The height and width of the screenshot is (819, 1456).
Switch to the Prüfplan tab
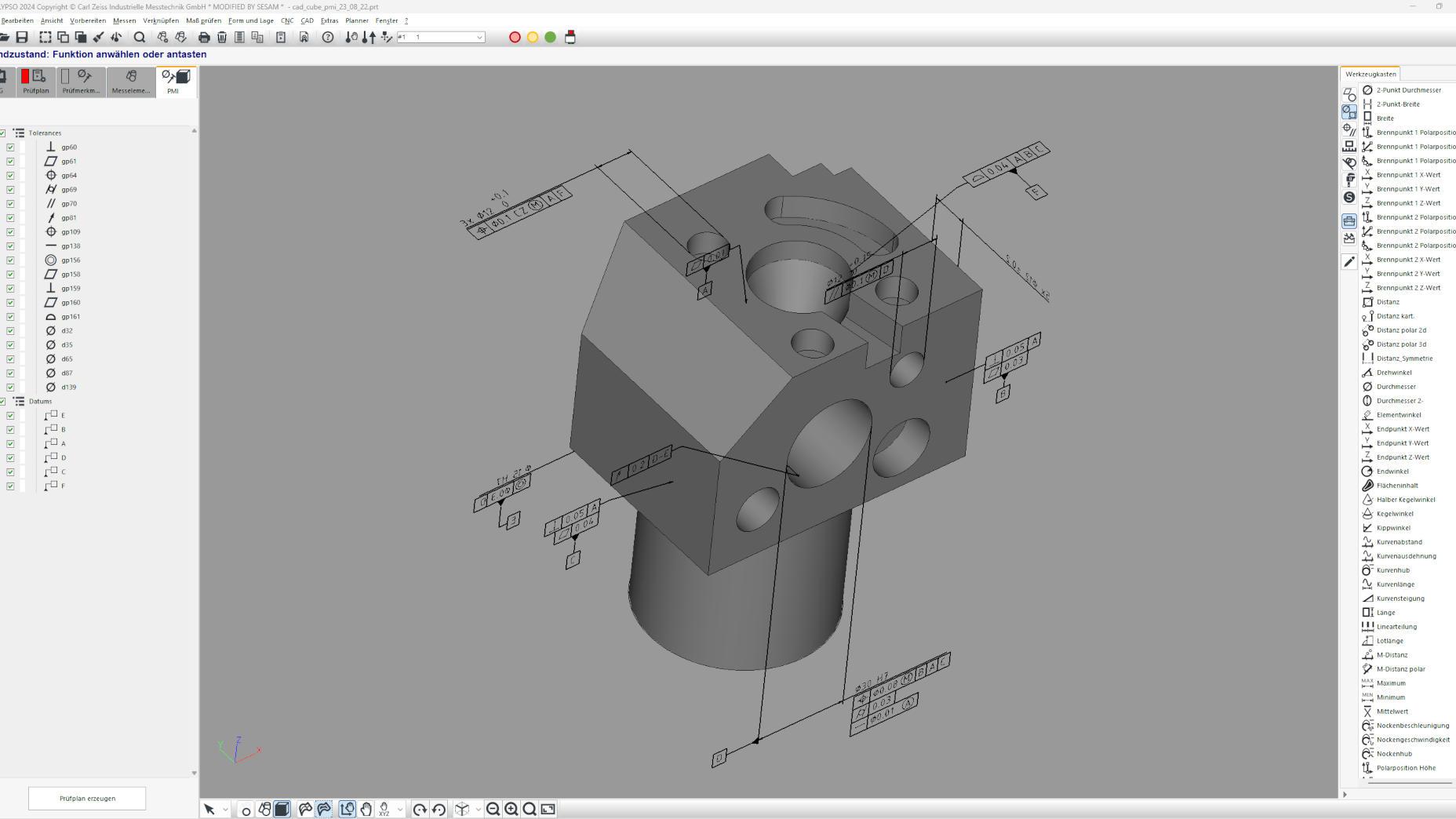point(37,82)
